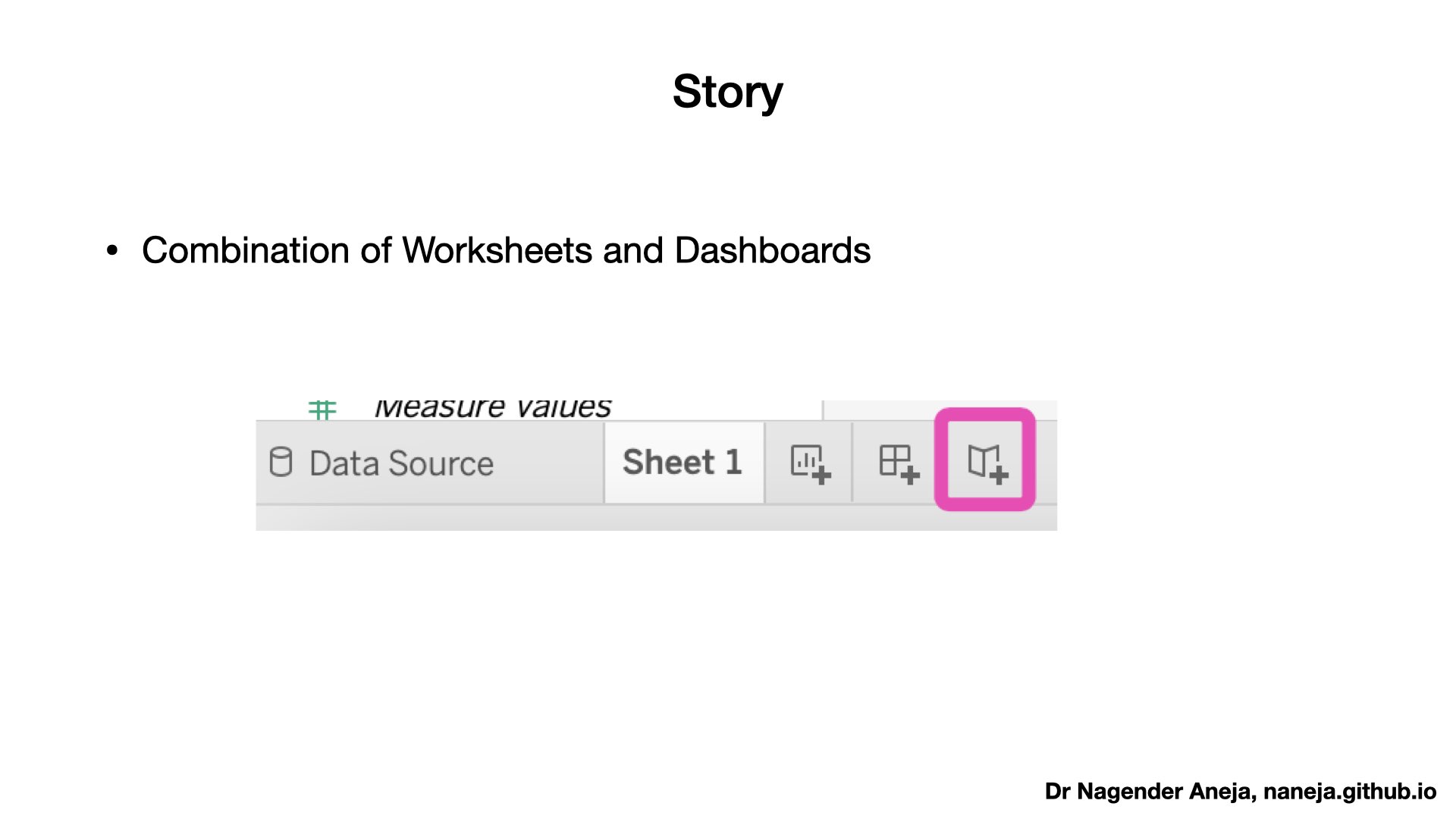The image size is (1456, 819).
Task: Click the bullet point marker
Action: 112,250
